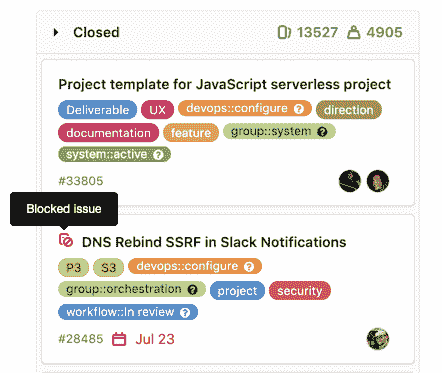Screen dimensions: 442x373
Task: Open assignee avatar on issue #28485
Action: coord(378,339)
